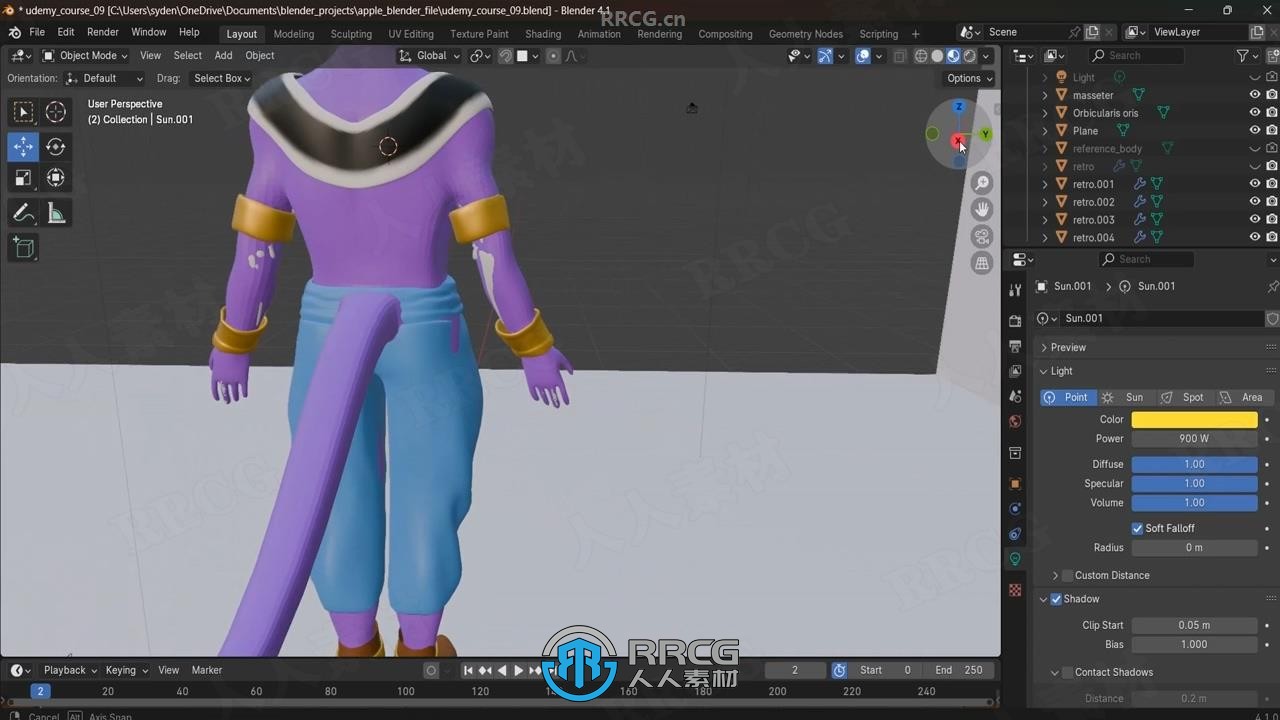1280x720 pixels.
Task: Select the Annotate tool
Action: coord(23,213)
